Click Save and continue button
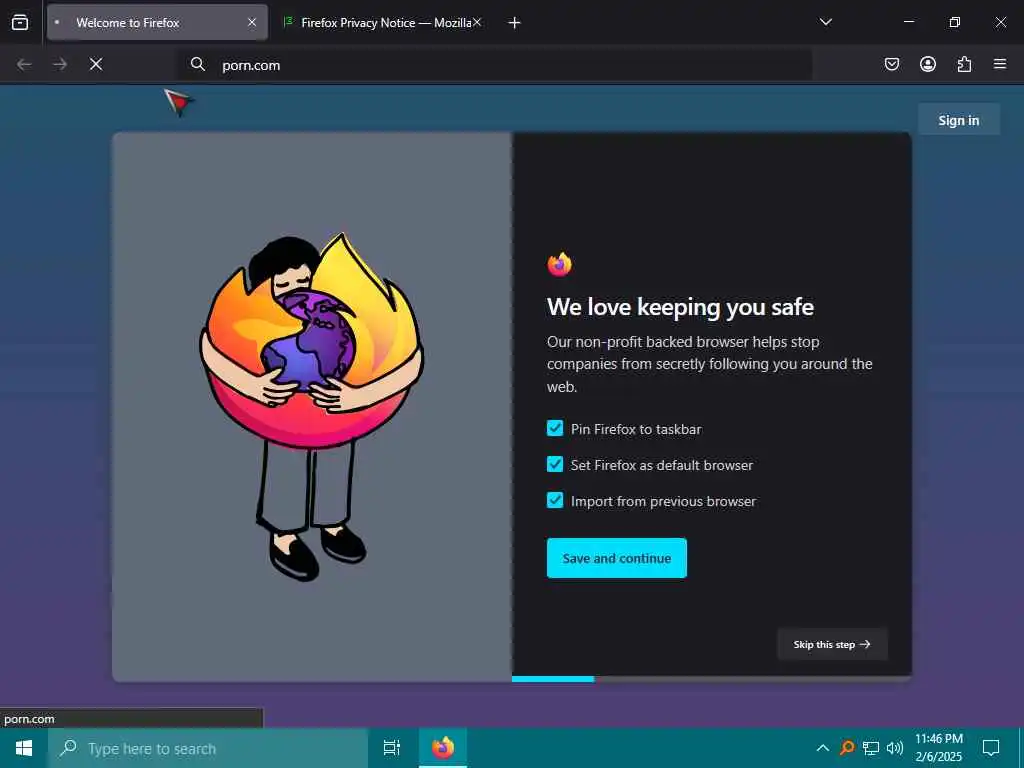The width and height of the screenshot is (1024, 768). point(616,558)
